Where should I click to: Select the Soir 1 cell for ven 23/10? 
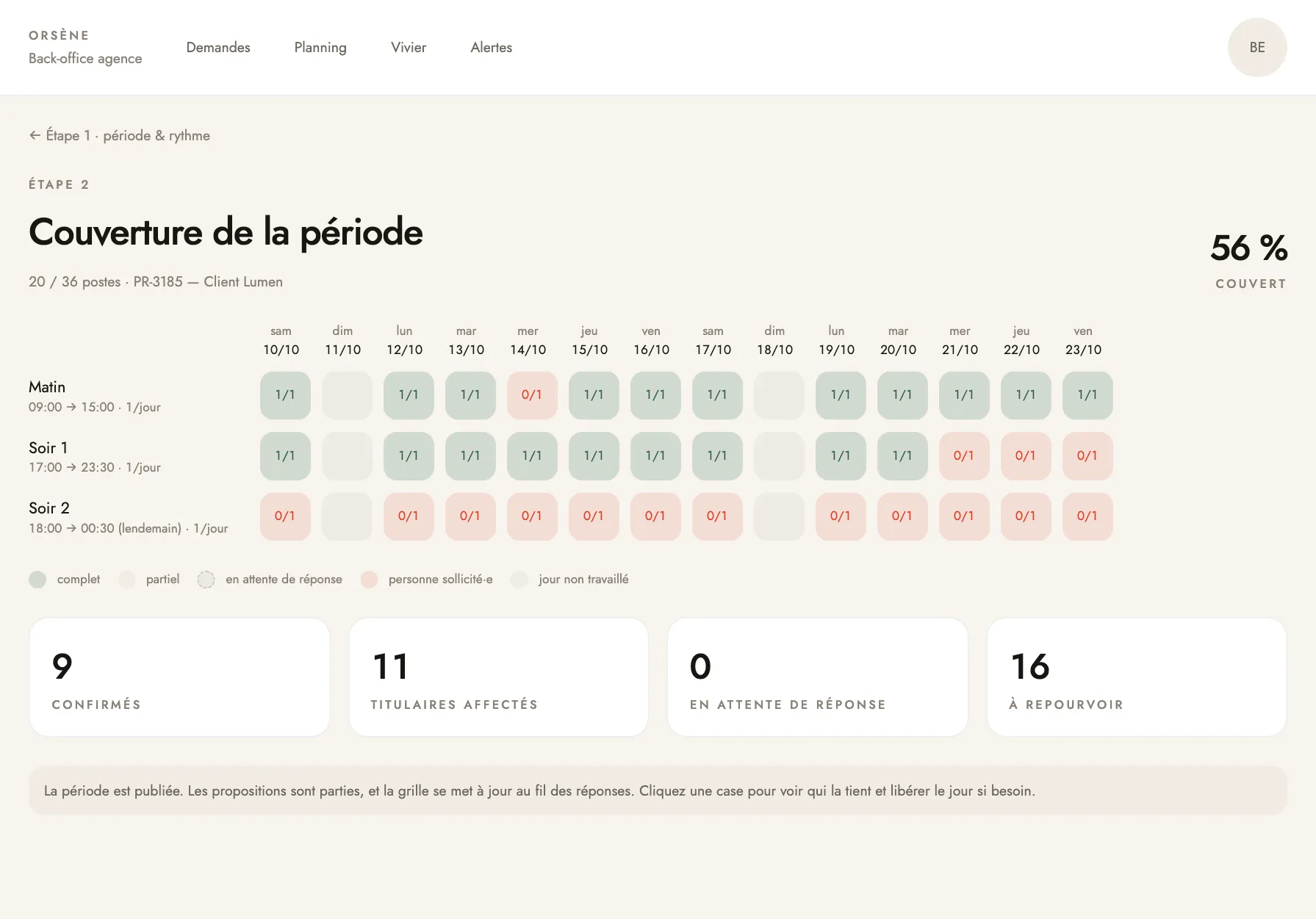click(x=1087, y=455)
